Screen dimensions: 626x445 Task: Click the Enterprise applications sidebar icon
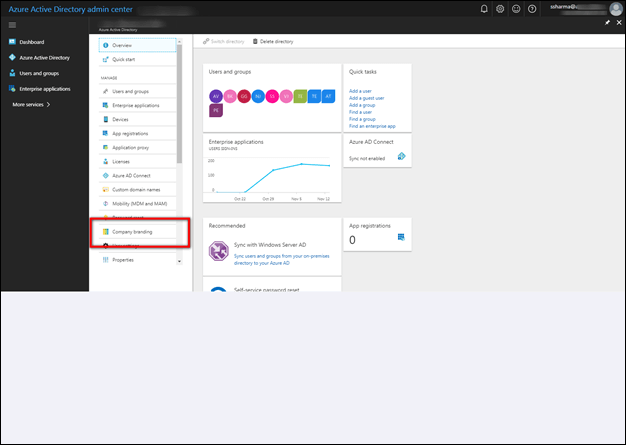[x=12, y=89]
